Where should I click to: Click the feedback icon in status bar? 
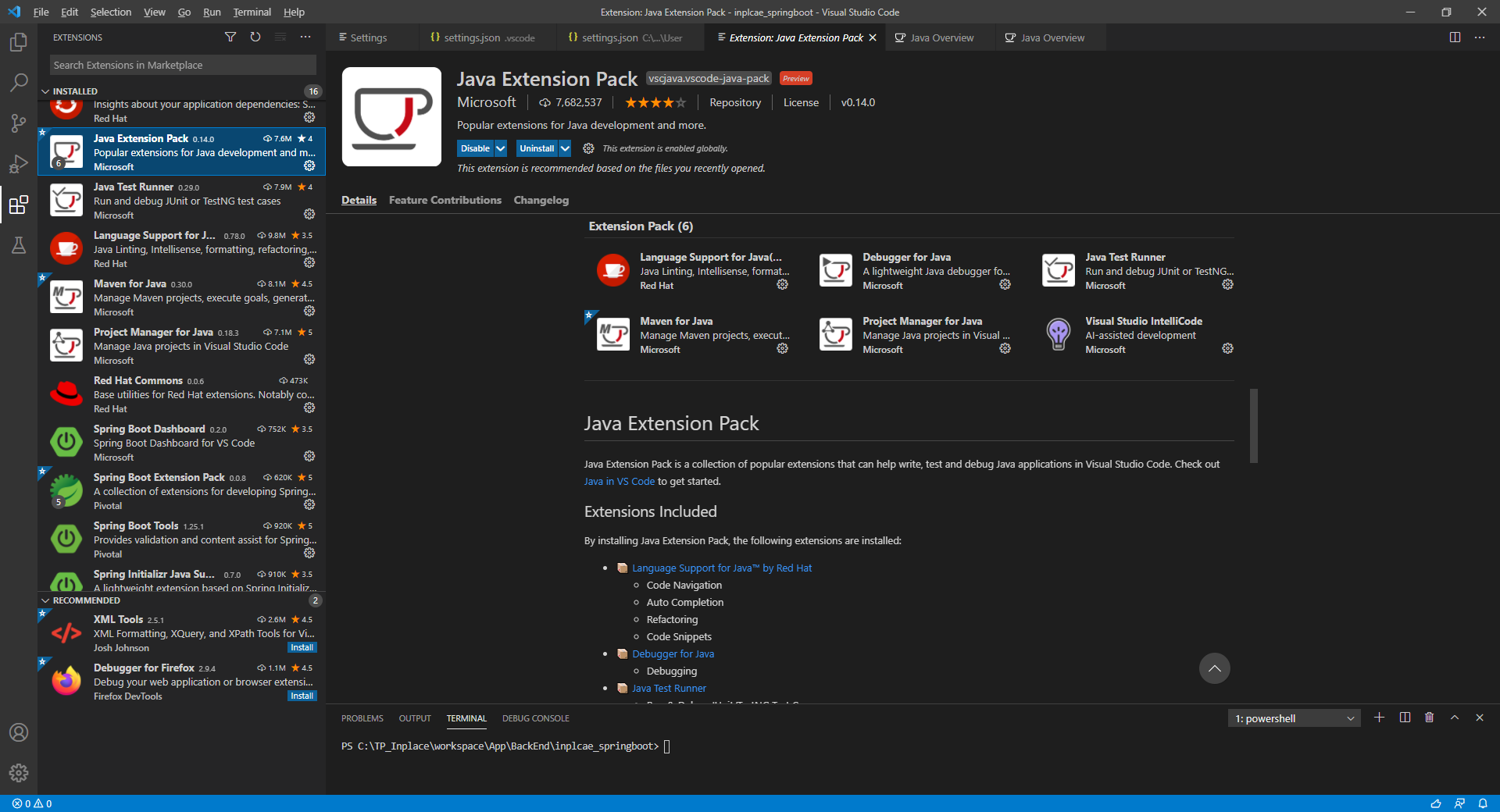pyautogui.click(x=1459, y=803)
